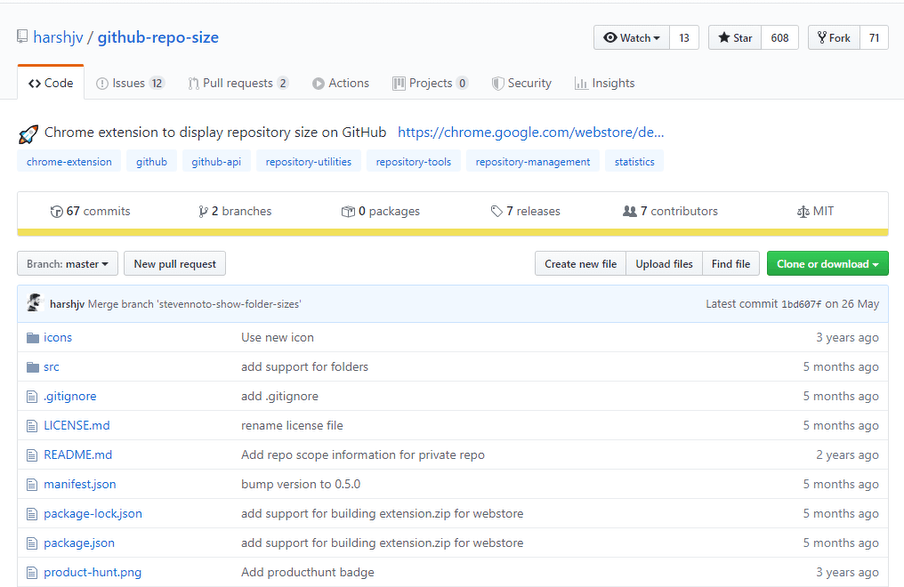
Task: Click the contributors people icon
Action: (x=630, y=211)
